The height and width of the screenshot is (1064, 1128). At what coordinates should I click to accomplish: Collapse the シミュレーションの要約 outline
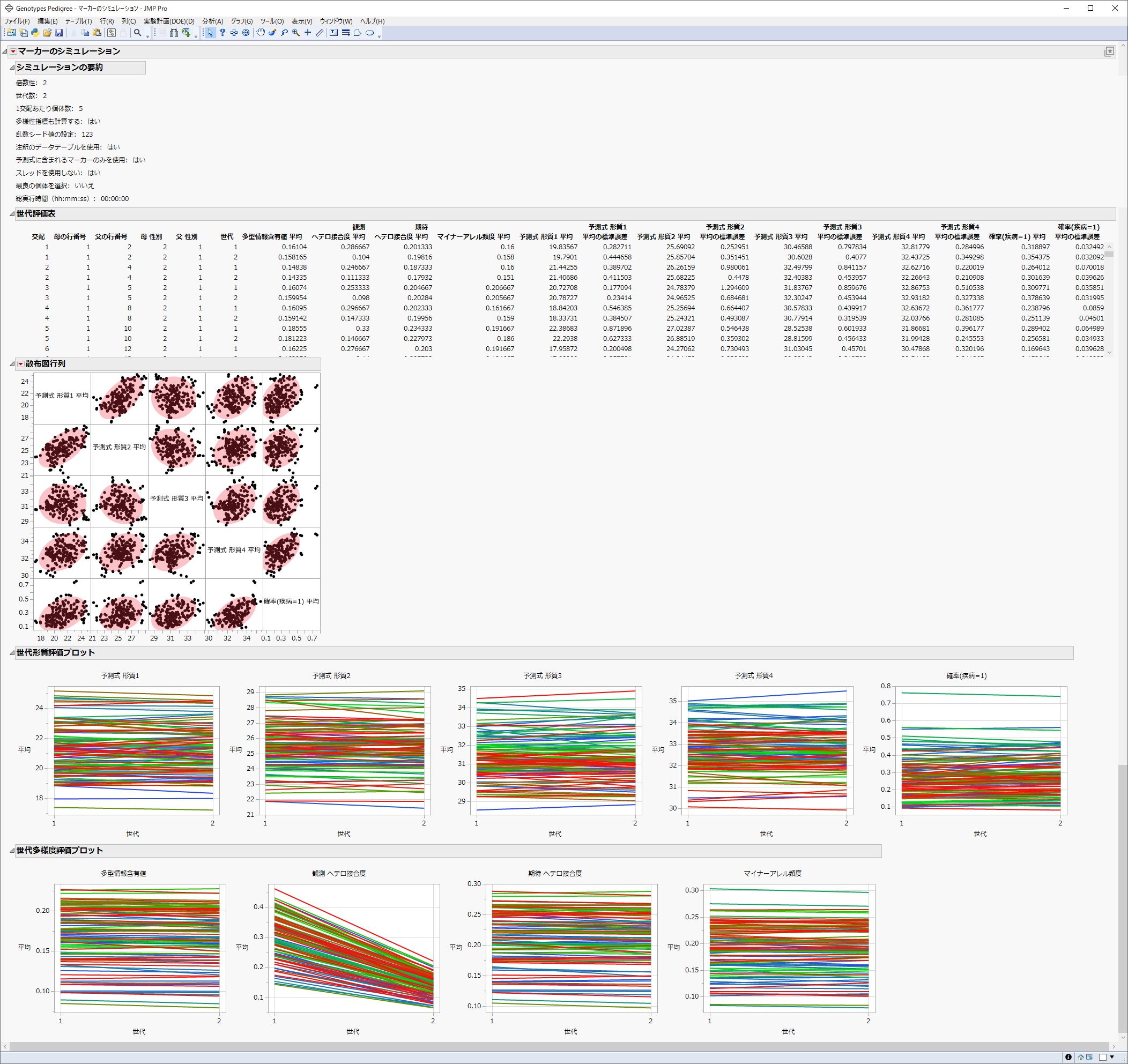click(x=12, y=68)
